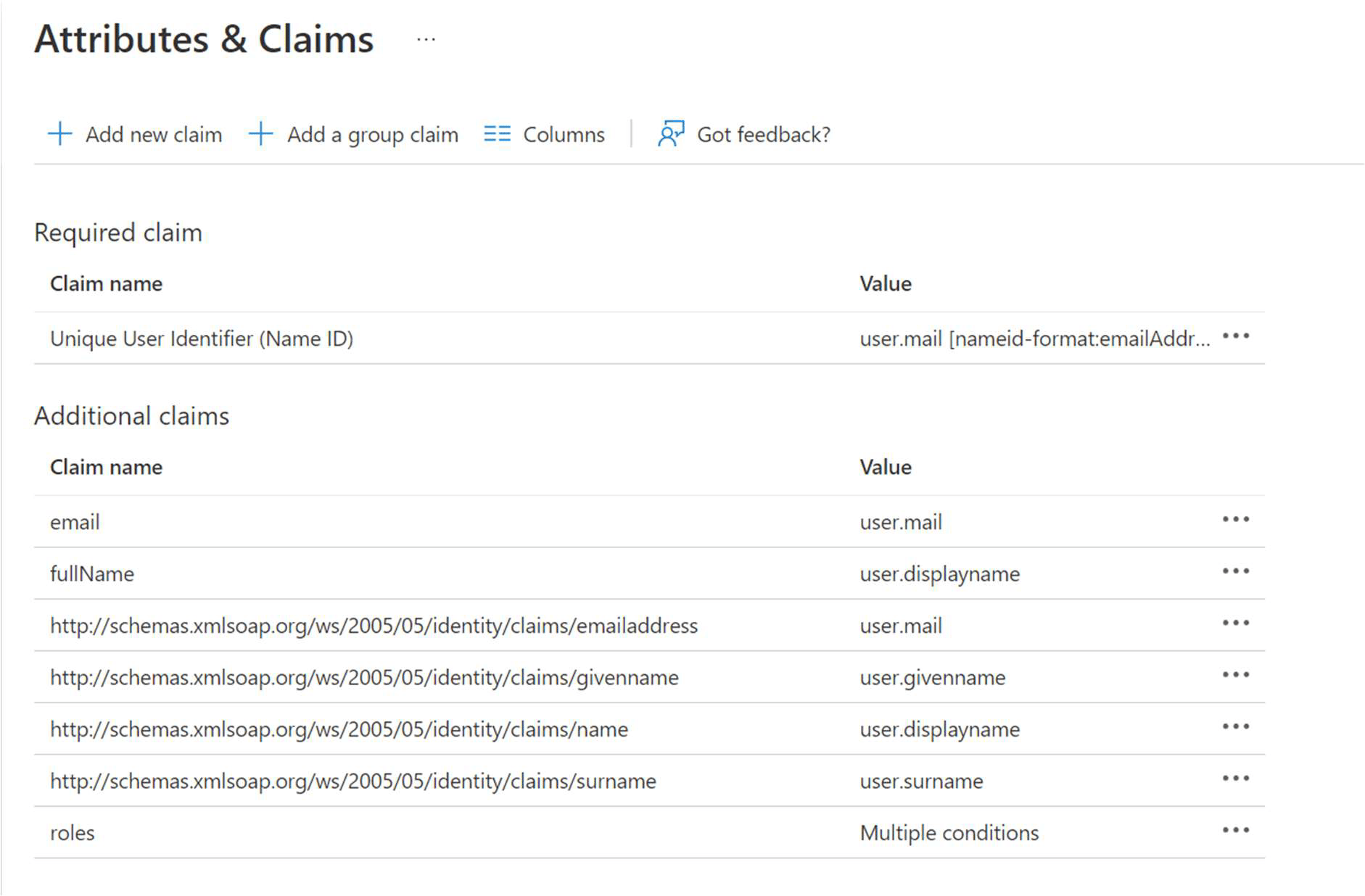Select the Columns toolbar label
Viewport: 1365px width, 896px height.
pos(564,135)
